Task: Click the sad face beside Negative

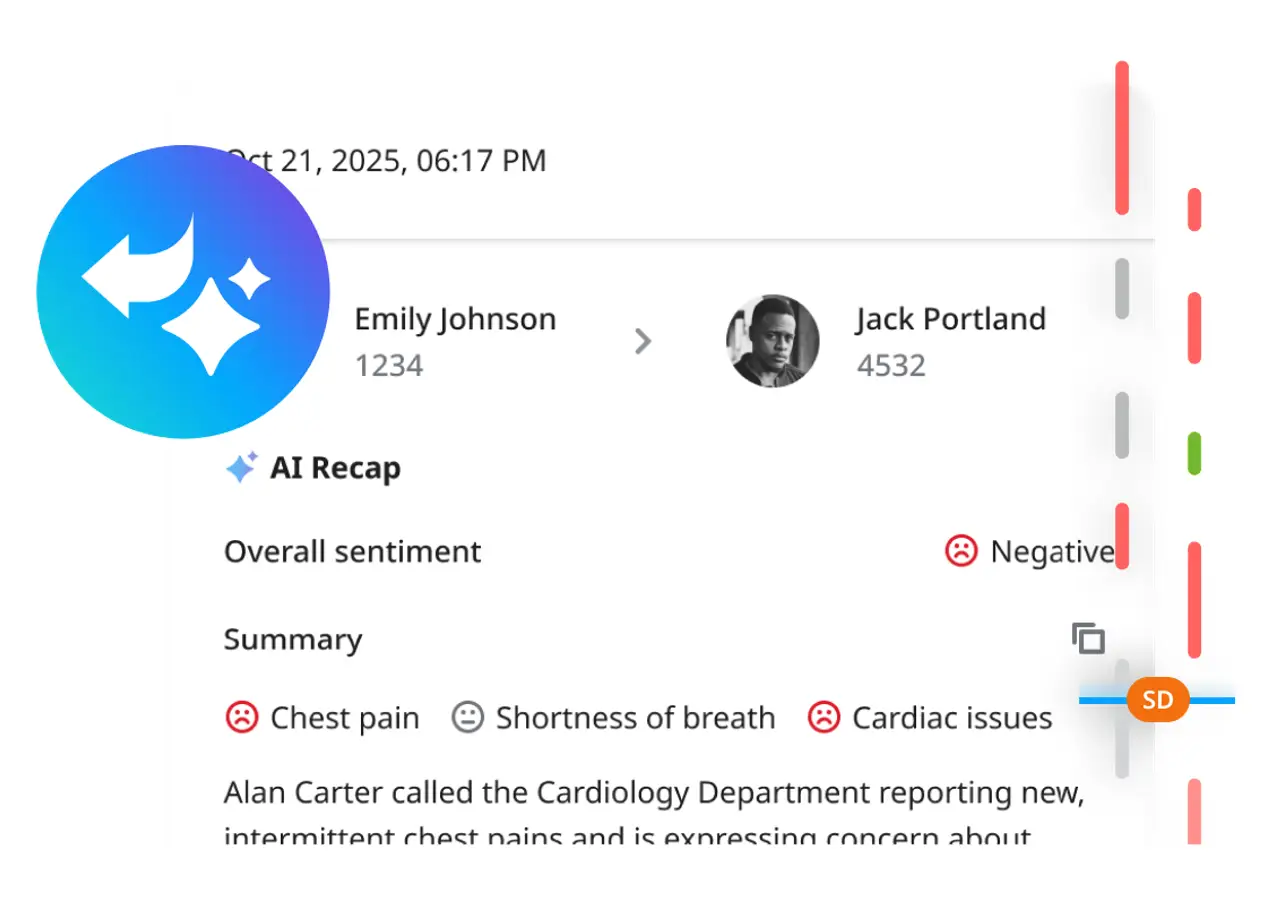Action: pos(960,551)
